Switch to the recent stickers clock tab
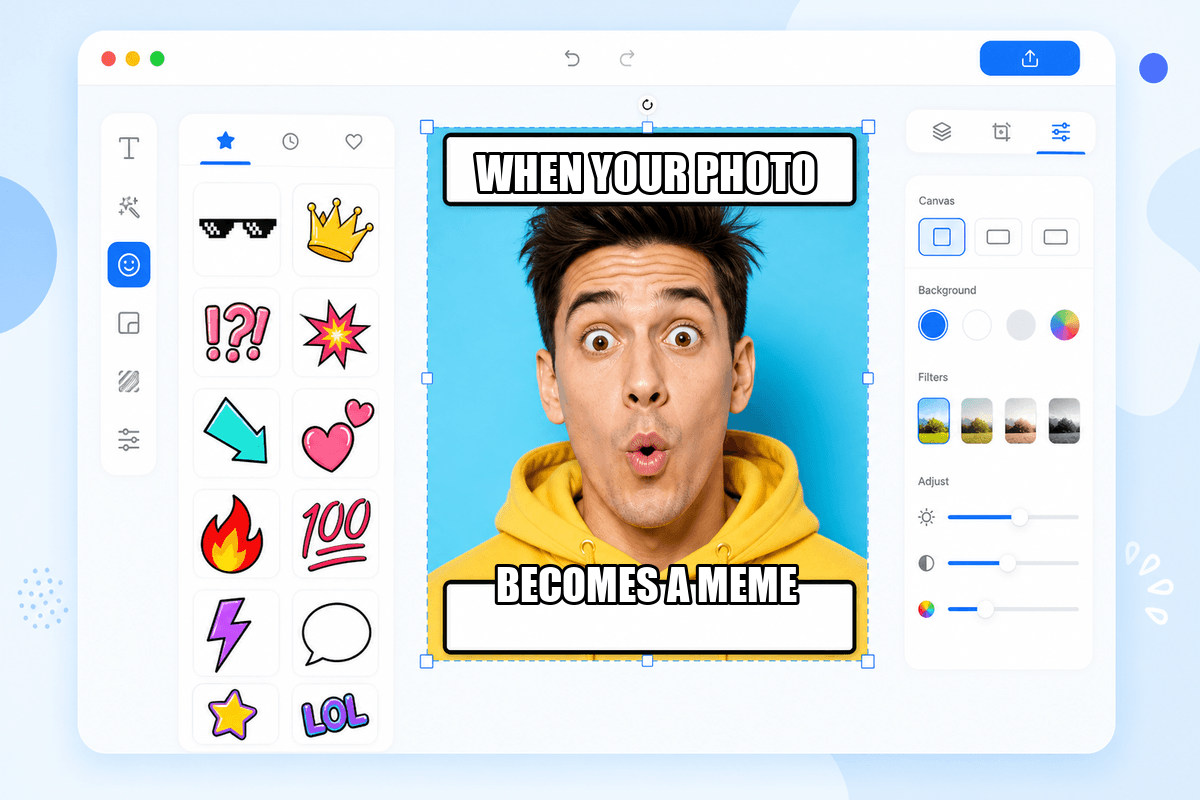 click(x=290, y=142)
